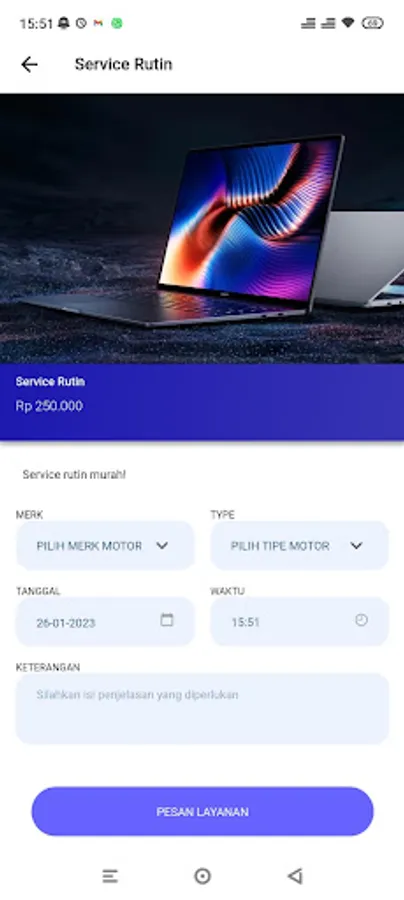Screen dimensions: 404x900
Task: Tap the back arrow icon
Action: [29, 64]
